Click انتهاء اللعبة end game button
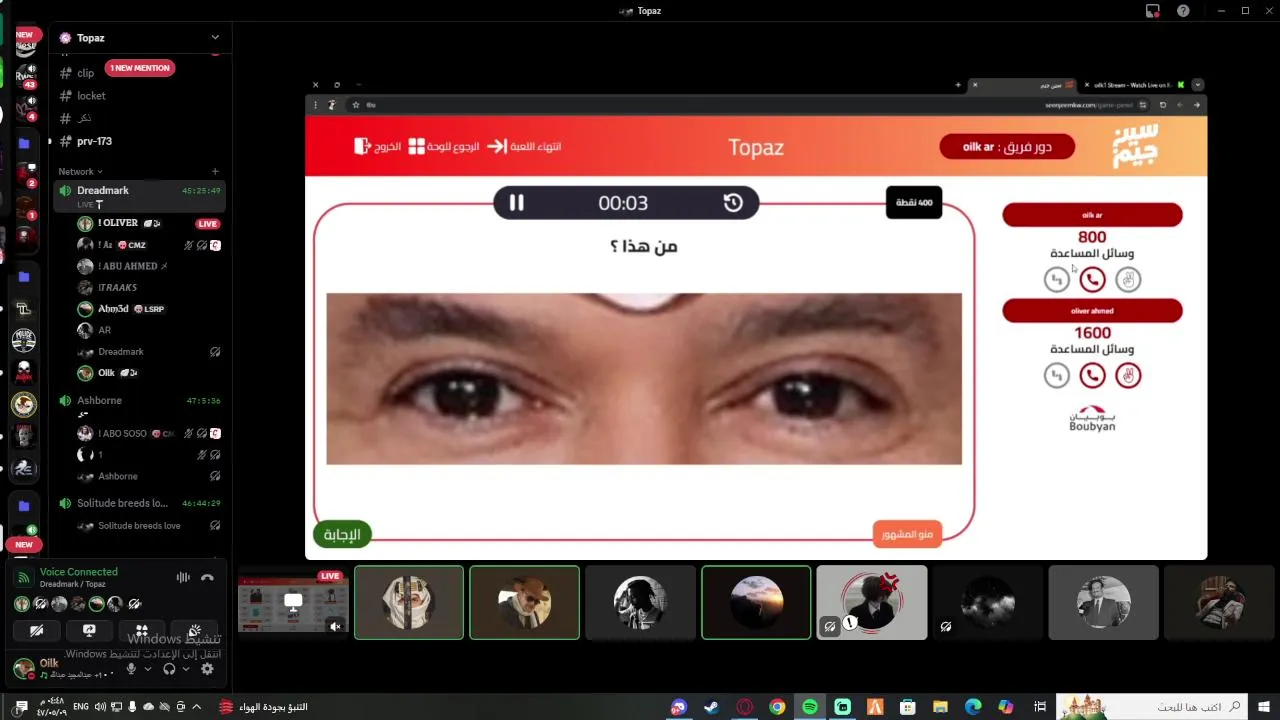The image size is (1280, 720). coord(525,146)
